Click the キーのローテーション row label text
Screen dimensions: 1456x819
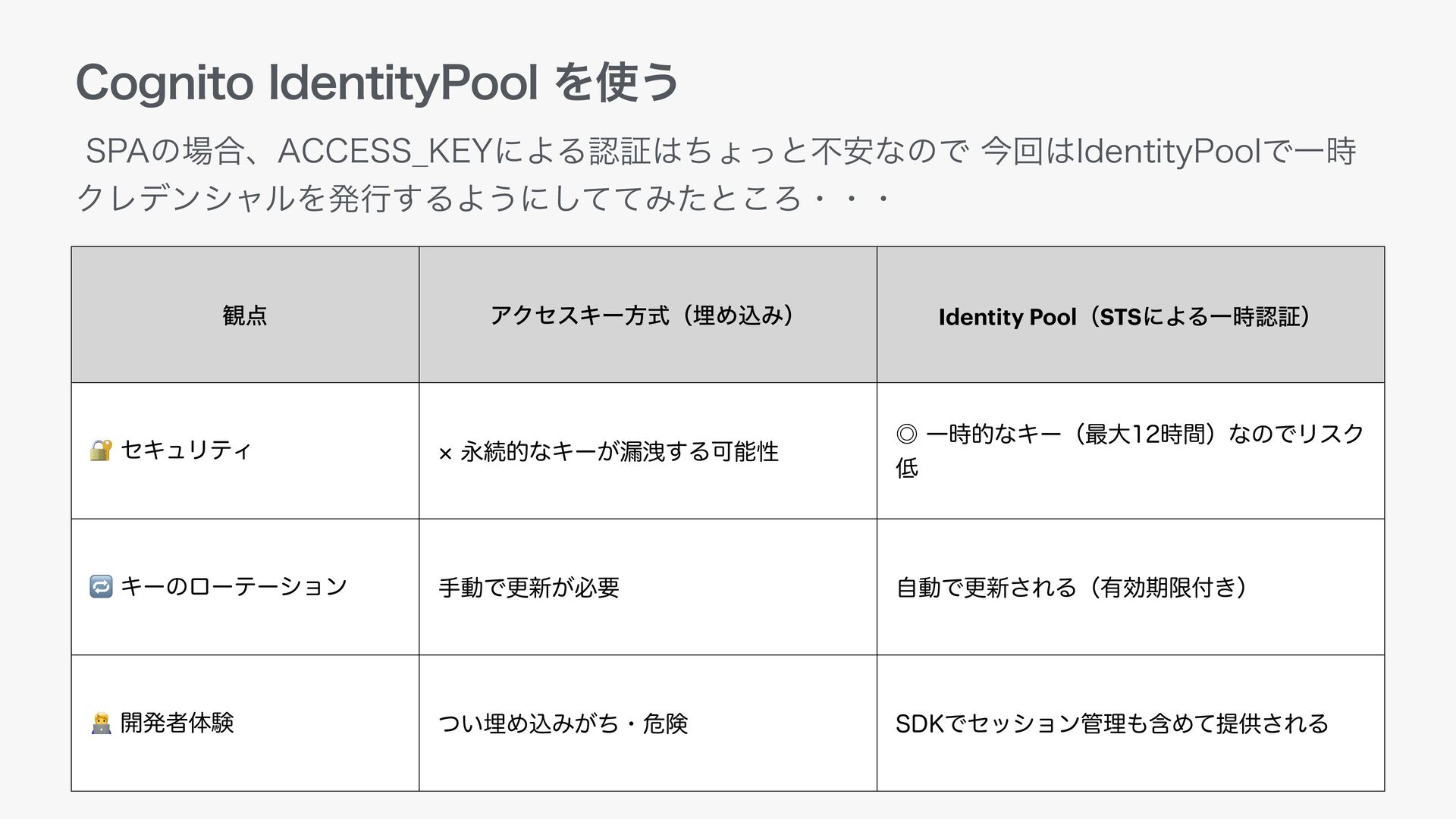coord(234,586)
